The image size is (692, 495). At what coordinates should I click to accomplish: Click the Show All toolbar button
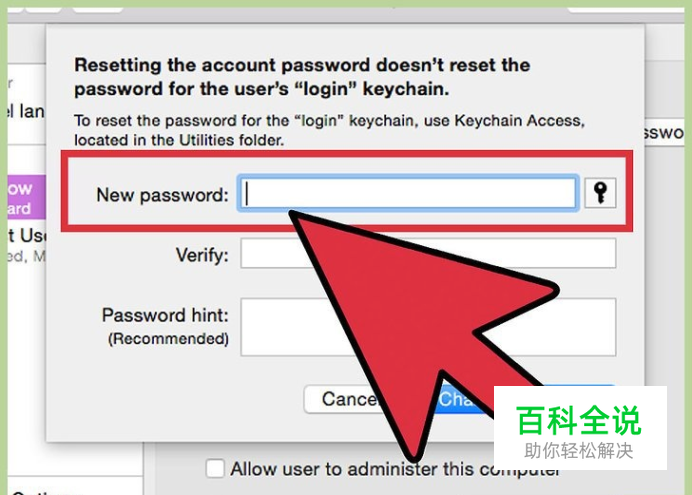point(98,9)
